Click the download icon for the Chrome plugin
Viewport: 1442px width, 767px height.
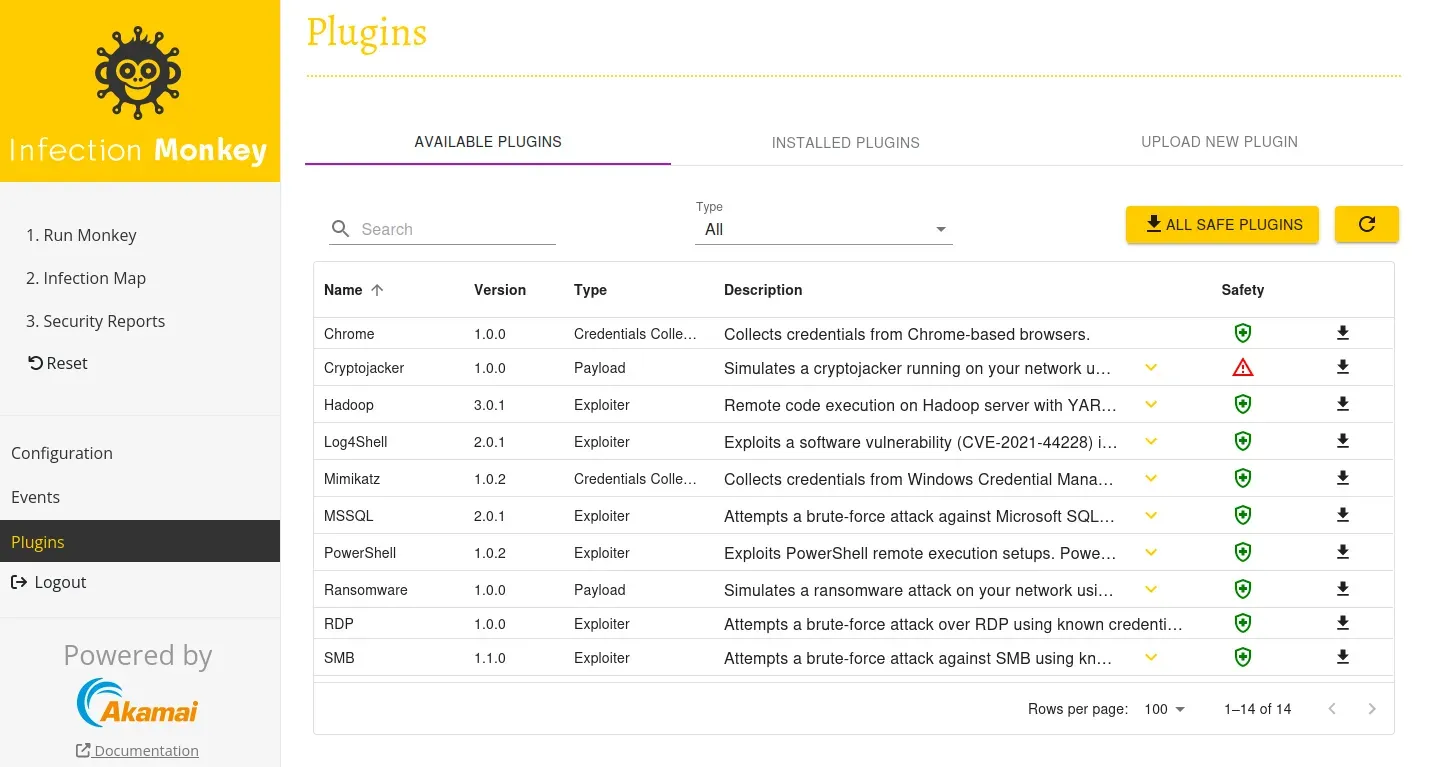(x=1343, y=331)
